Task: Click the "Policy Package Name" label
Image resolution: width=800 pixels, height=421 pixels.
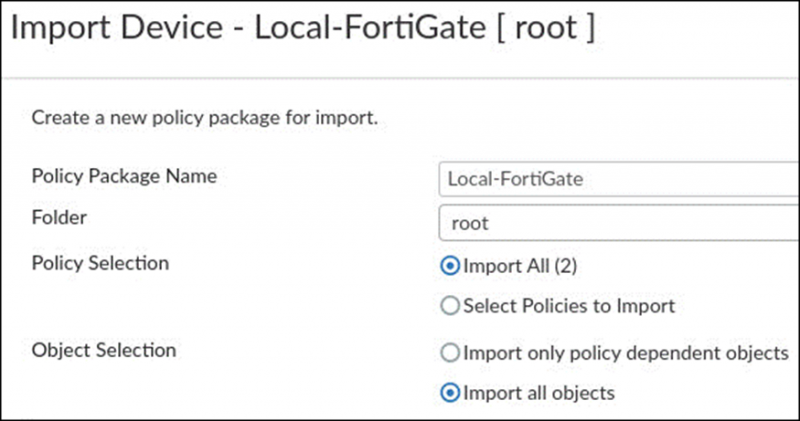Action: coord(125,176)
